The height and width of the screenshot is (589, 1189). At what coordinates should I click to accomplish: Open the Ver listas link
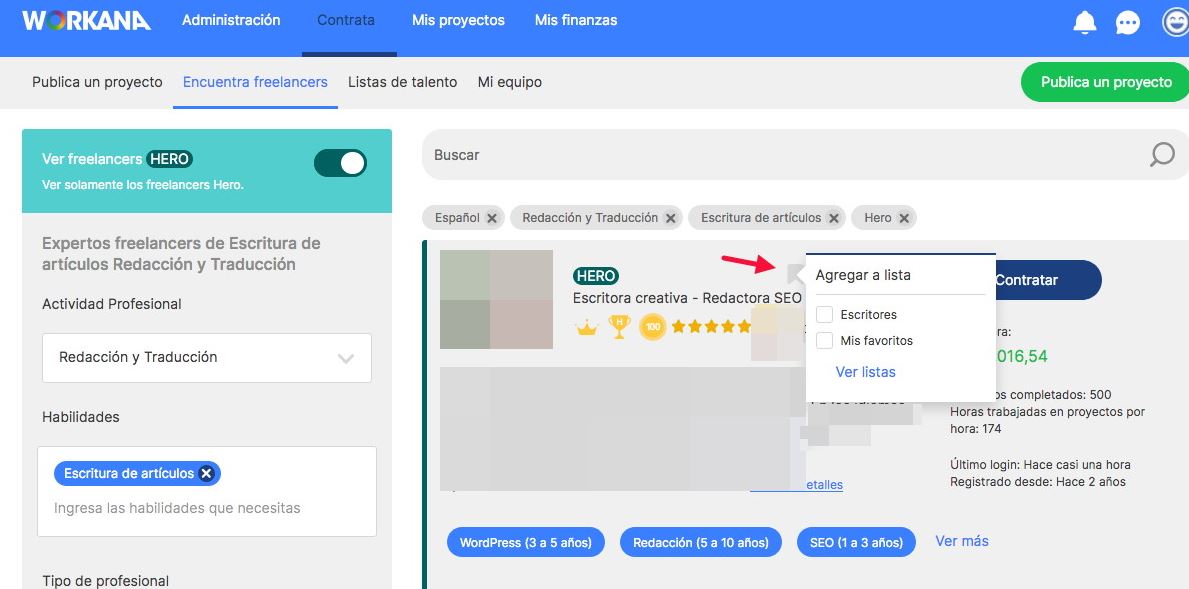[x=865, y=372]
